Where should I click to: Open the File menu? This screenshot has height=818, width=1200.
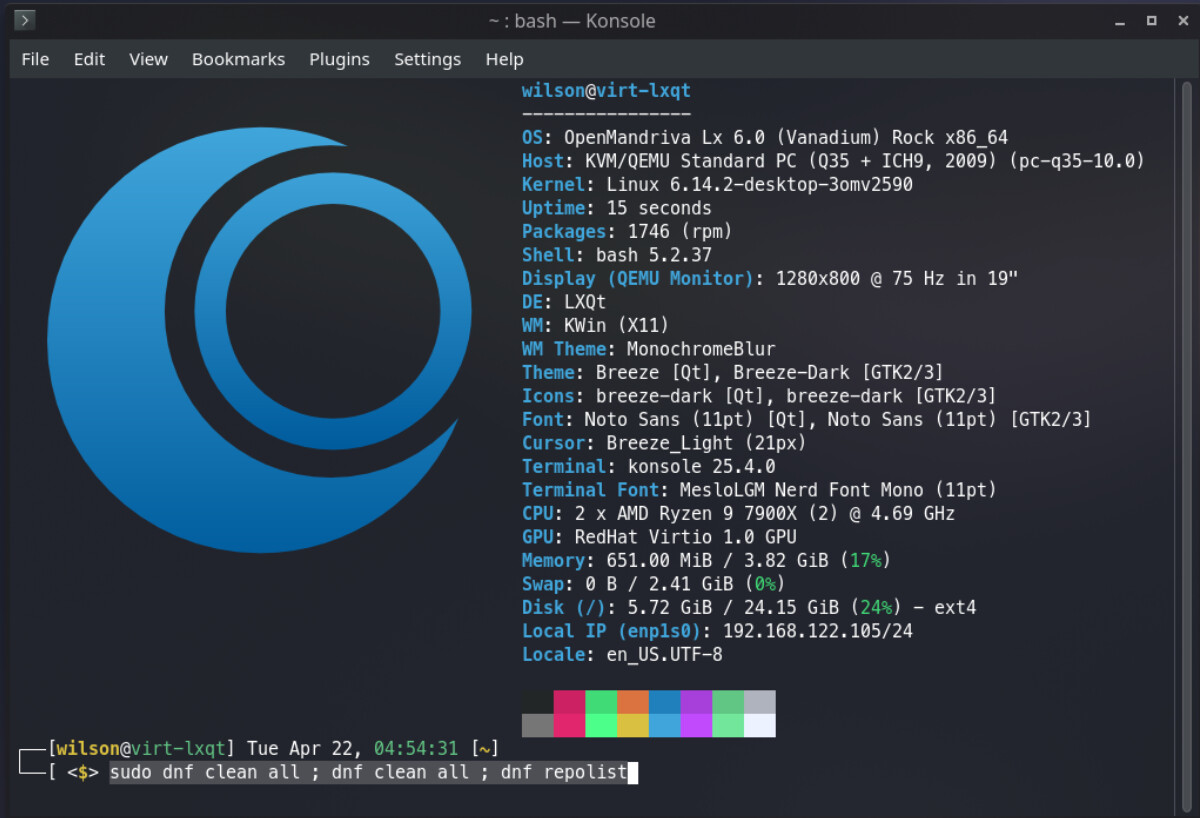35,59
